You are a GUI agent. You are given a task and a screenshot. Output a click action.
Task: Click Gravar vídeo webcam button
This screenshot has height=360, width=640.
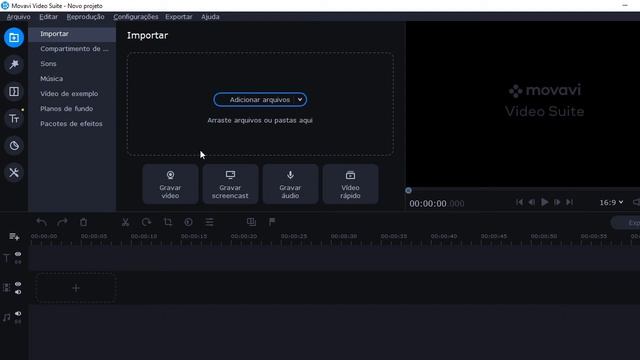pyautogui.click(x=170, y=184)
